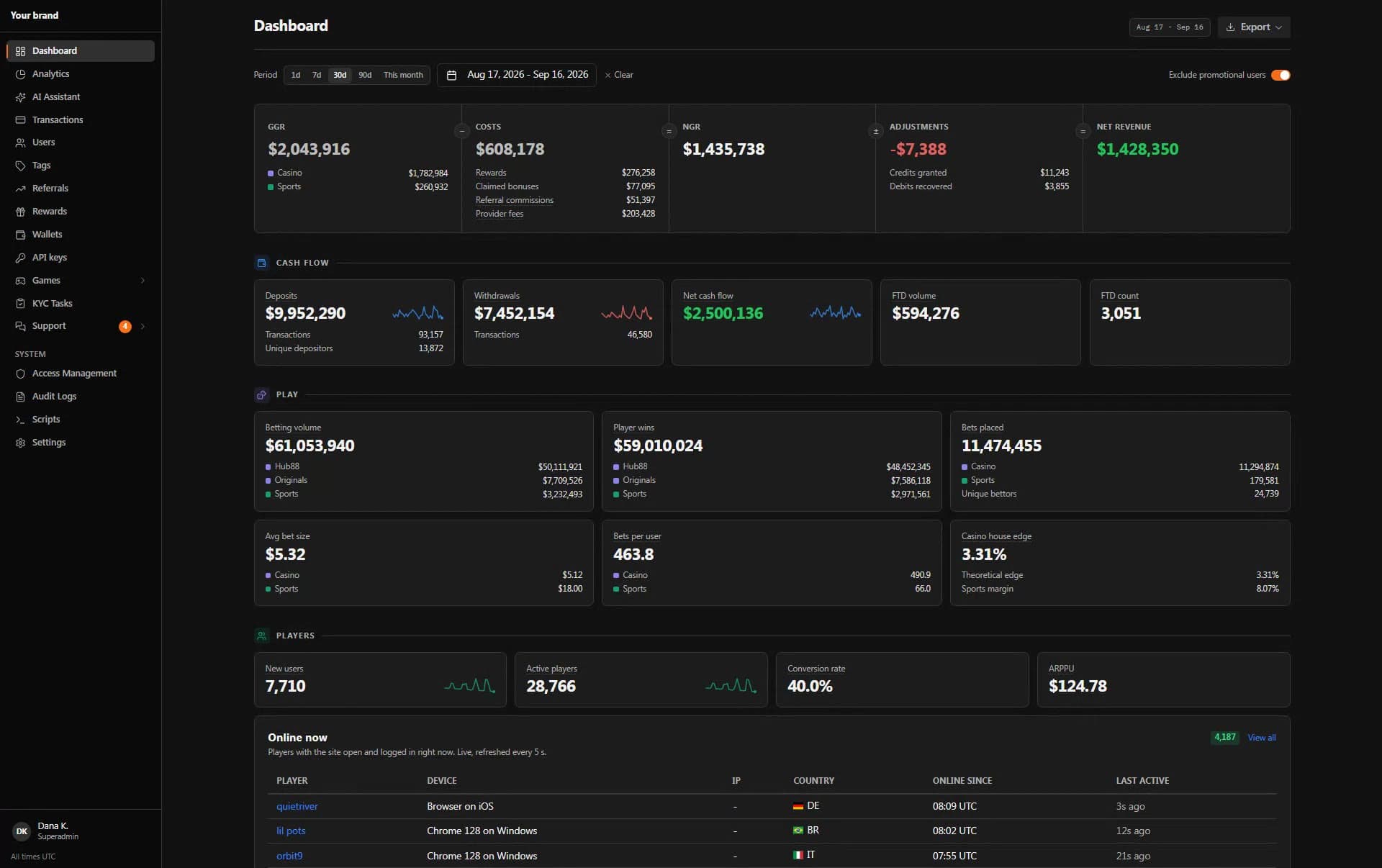Open Settings gear icon in sidebar
This screenshot has height=868, width=1382.
point(20,443)
